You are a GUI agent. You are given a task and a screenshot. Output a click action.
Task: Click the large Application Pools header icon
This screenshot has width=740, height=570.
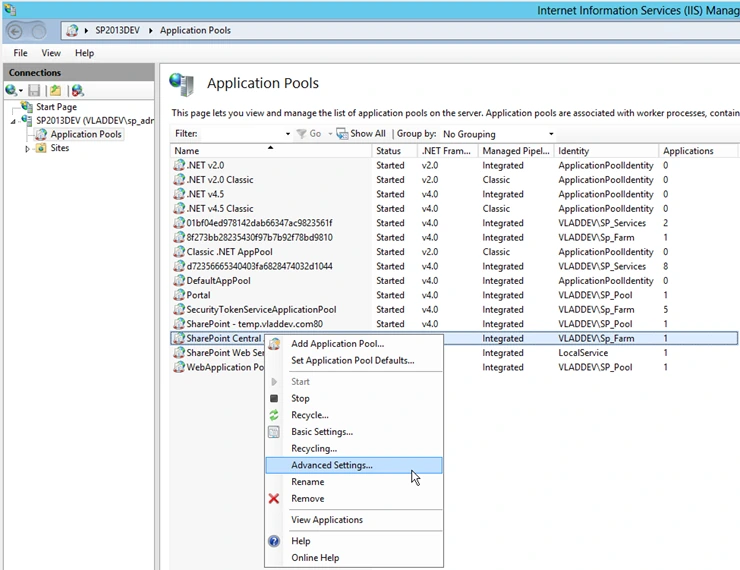(x=182, y=84)
